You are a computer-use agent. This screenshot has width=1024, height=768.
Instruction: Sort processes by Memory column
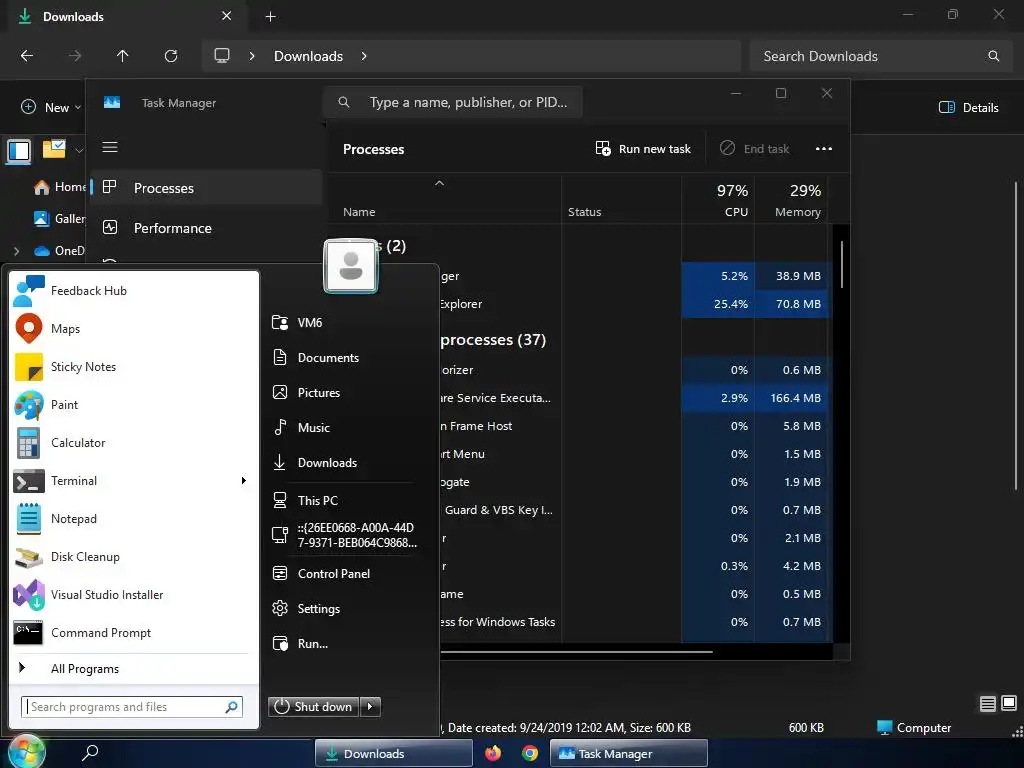792,200
